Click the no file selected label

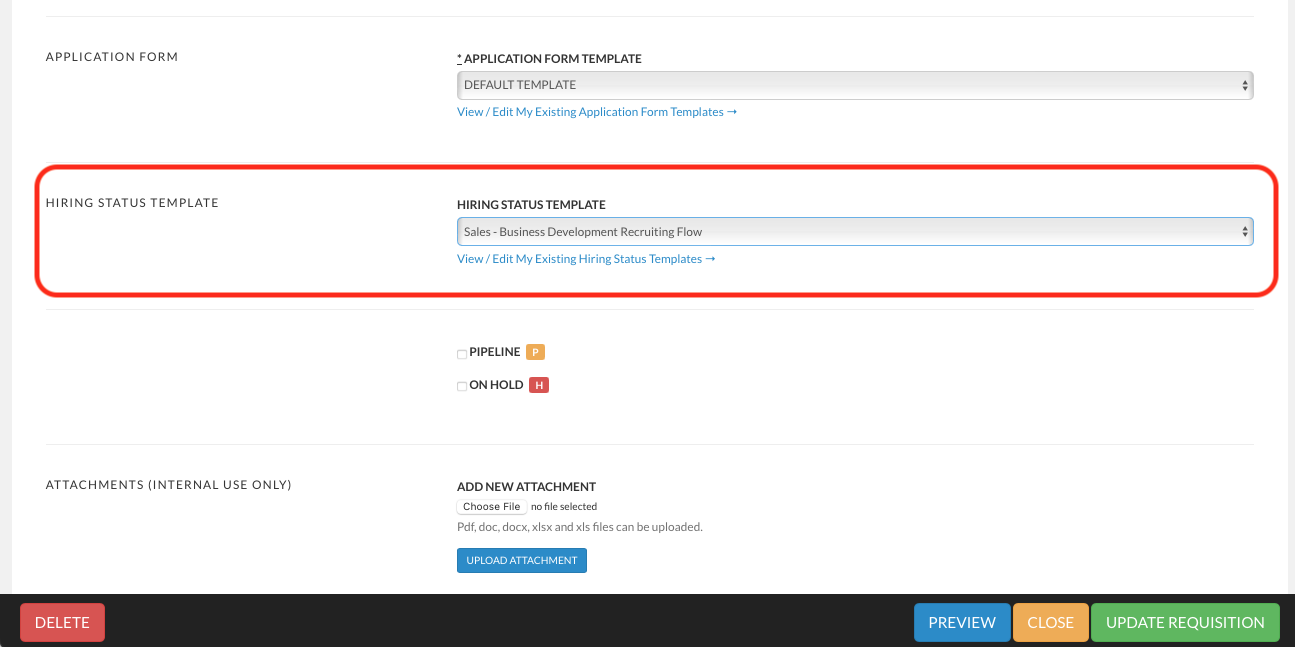(564, 506)
